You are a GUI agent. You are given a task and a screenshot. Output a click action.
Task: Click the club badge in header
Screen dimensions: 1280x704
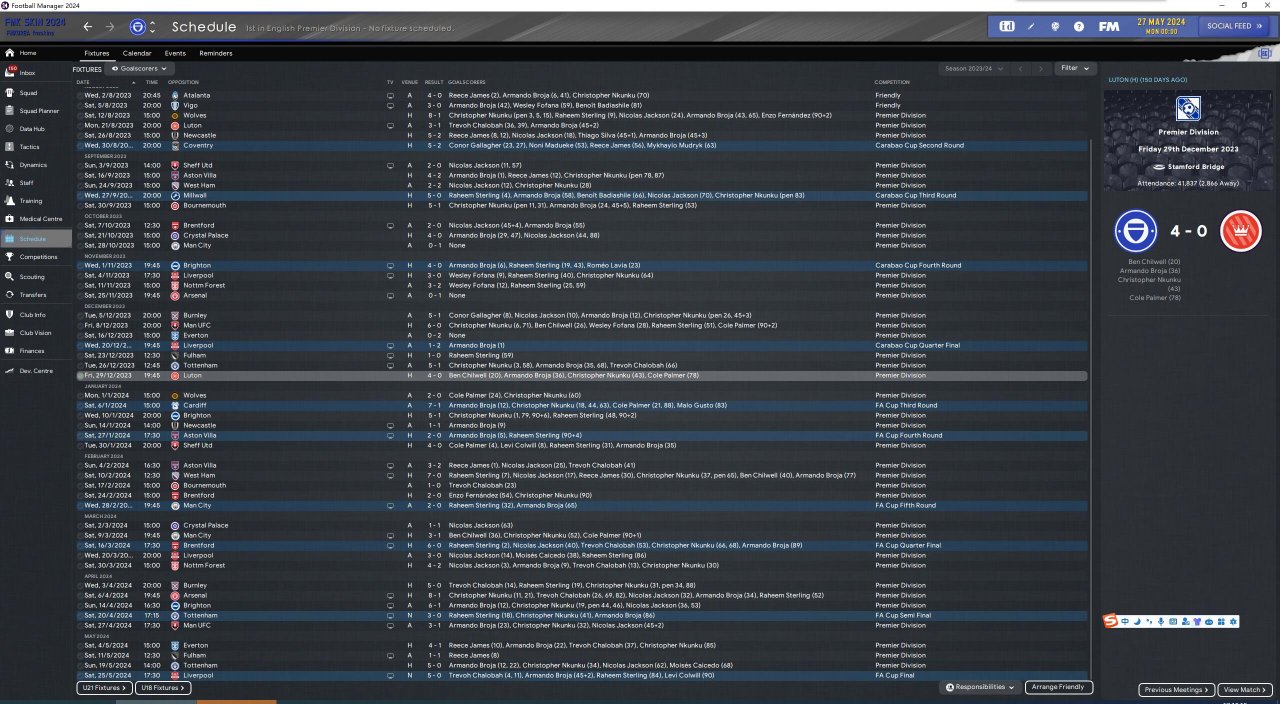137,26
